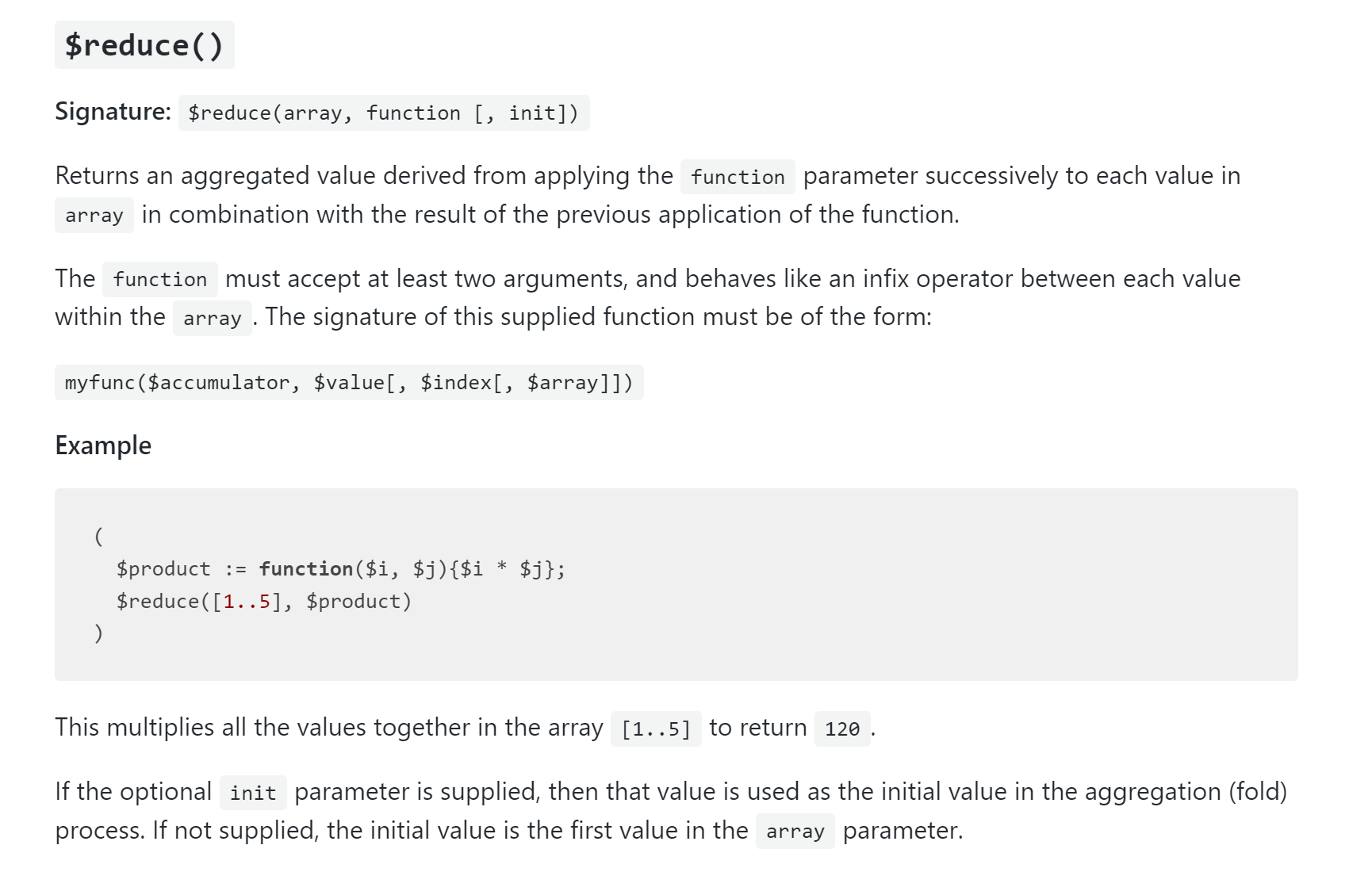Click the $reduce([1..5], $product) code line
The image size is (1372, 891).
point(264,602)
